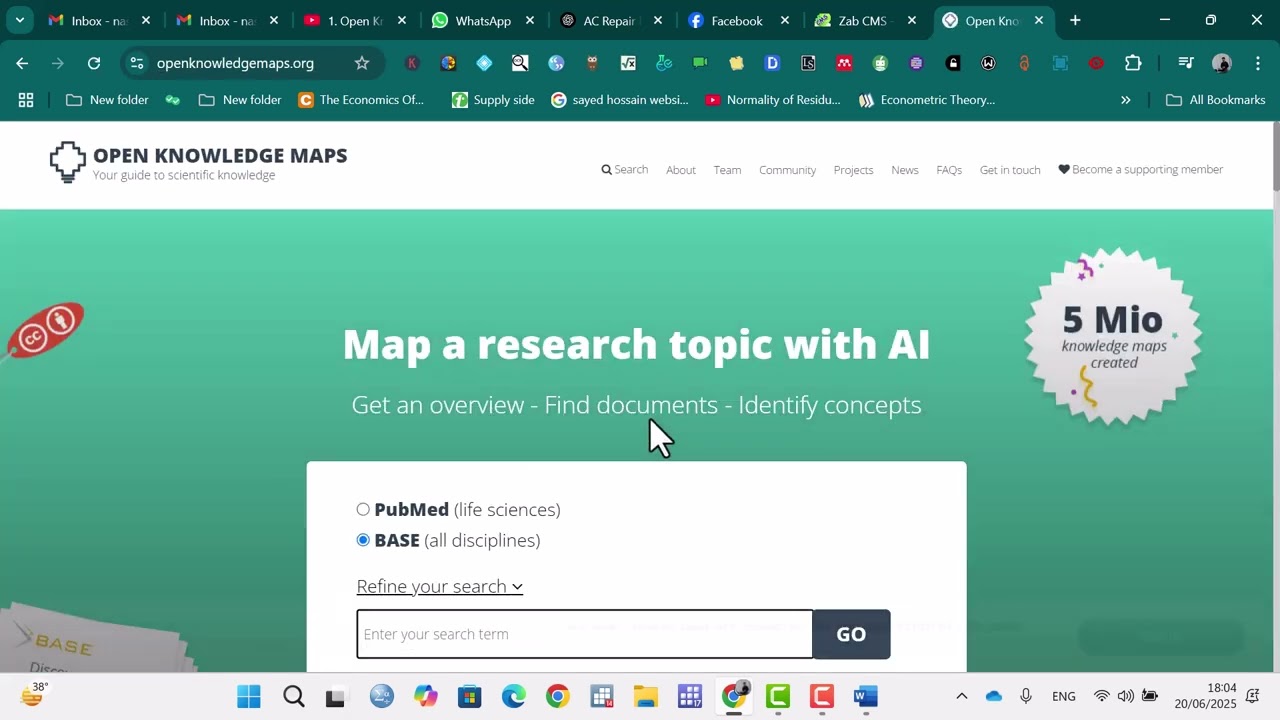Viewport: 1280px width, 720px height.
Task: Open the Windows Start menu
Action: point(249,696)
